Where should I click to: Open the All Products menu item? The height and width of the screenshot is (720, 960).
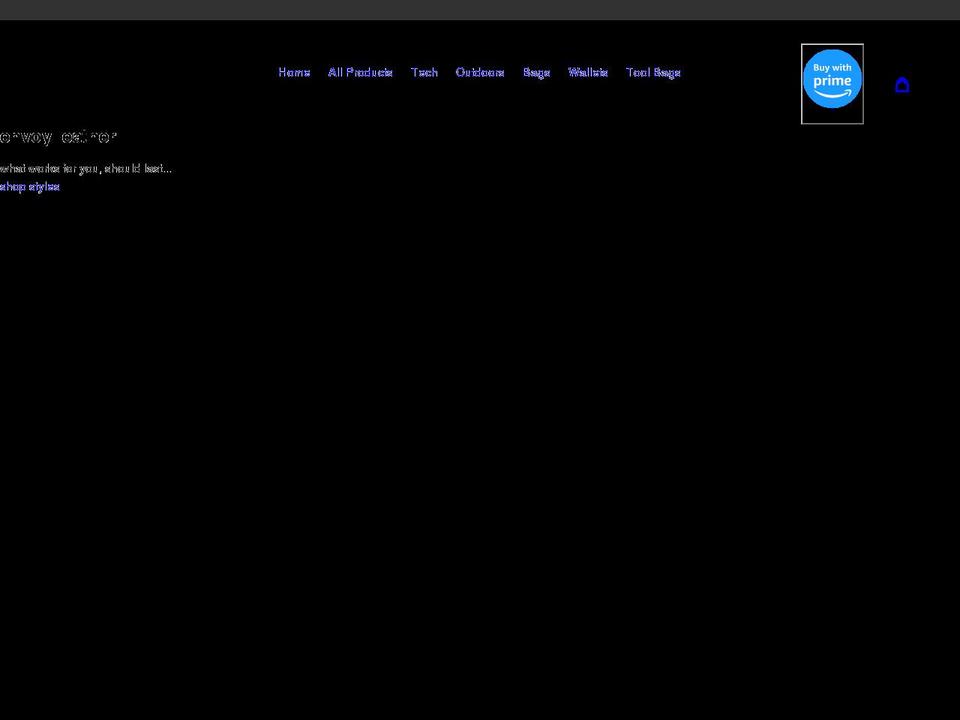coord(360,72)
